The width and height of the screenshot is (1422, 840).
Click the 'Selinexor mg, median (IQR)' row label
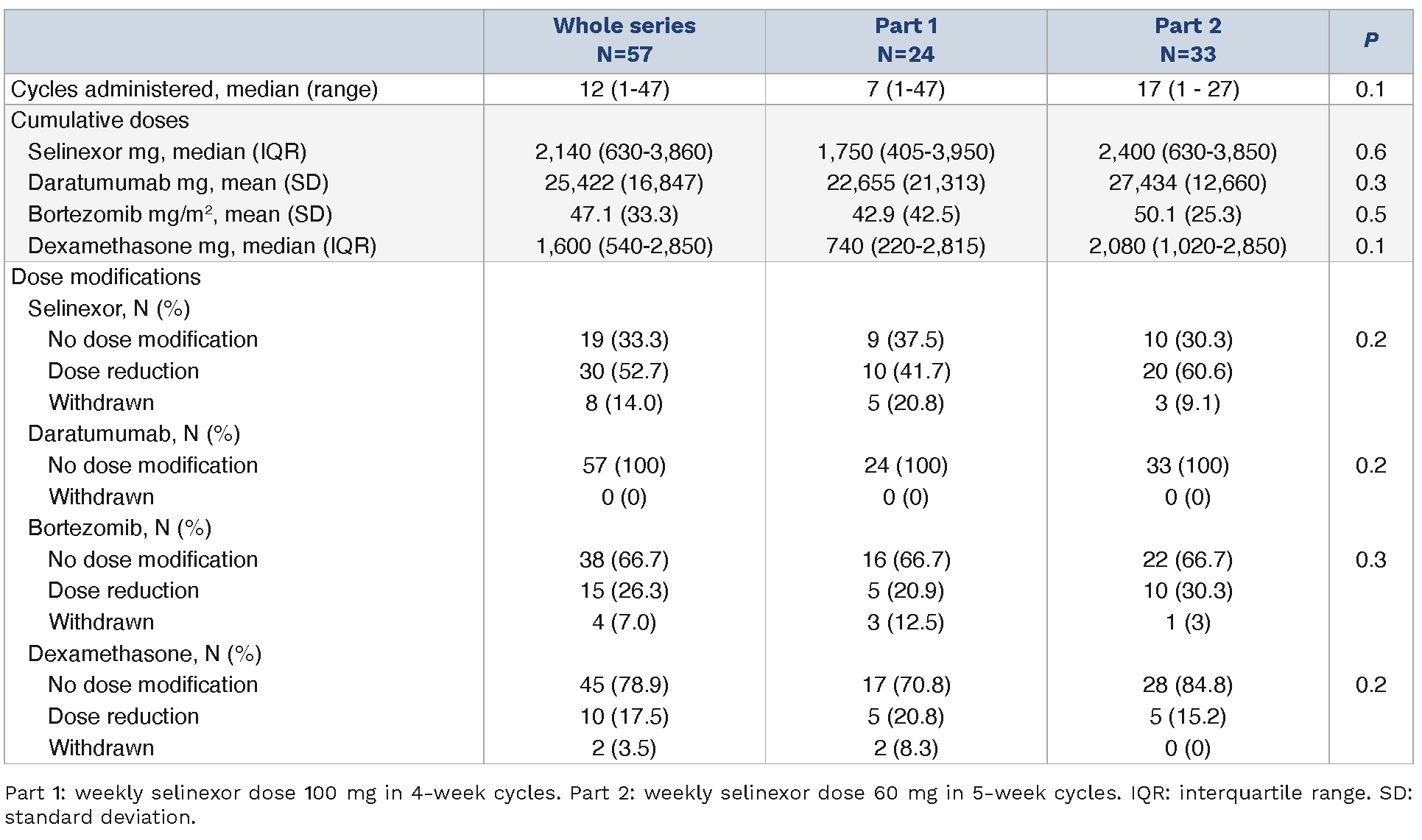[167, 152]
